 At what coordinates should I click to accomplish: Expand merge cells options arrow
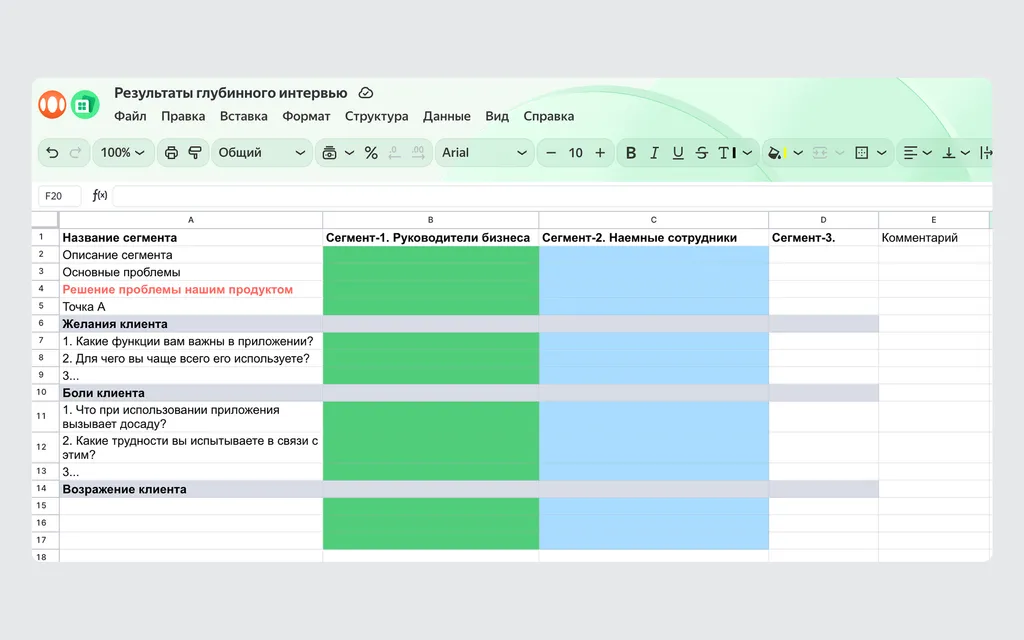click(x=840, y=153)
